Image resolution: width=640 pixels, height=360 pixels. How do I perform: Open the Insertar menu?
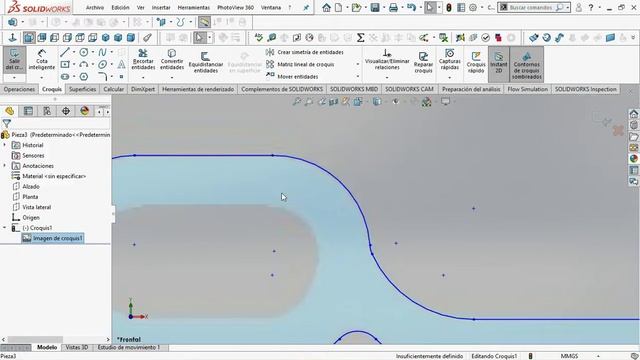[x=161, y=7]
